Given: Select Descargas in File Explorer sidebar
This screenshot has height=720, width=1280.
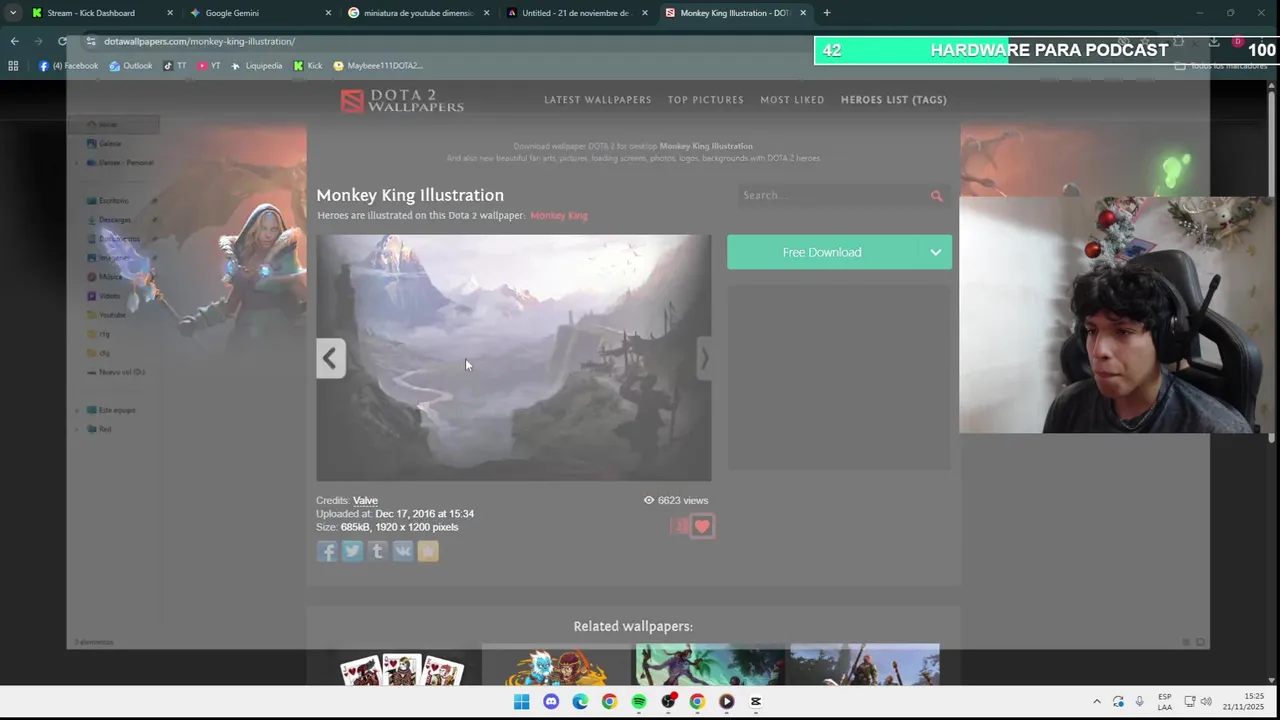Looking at the screenshot, I should click(109, 220).
